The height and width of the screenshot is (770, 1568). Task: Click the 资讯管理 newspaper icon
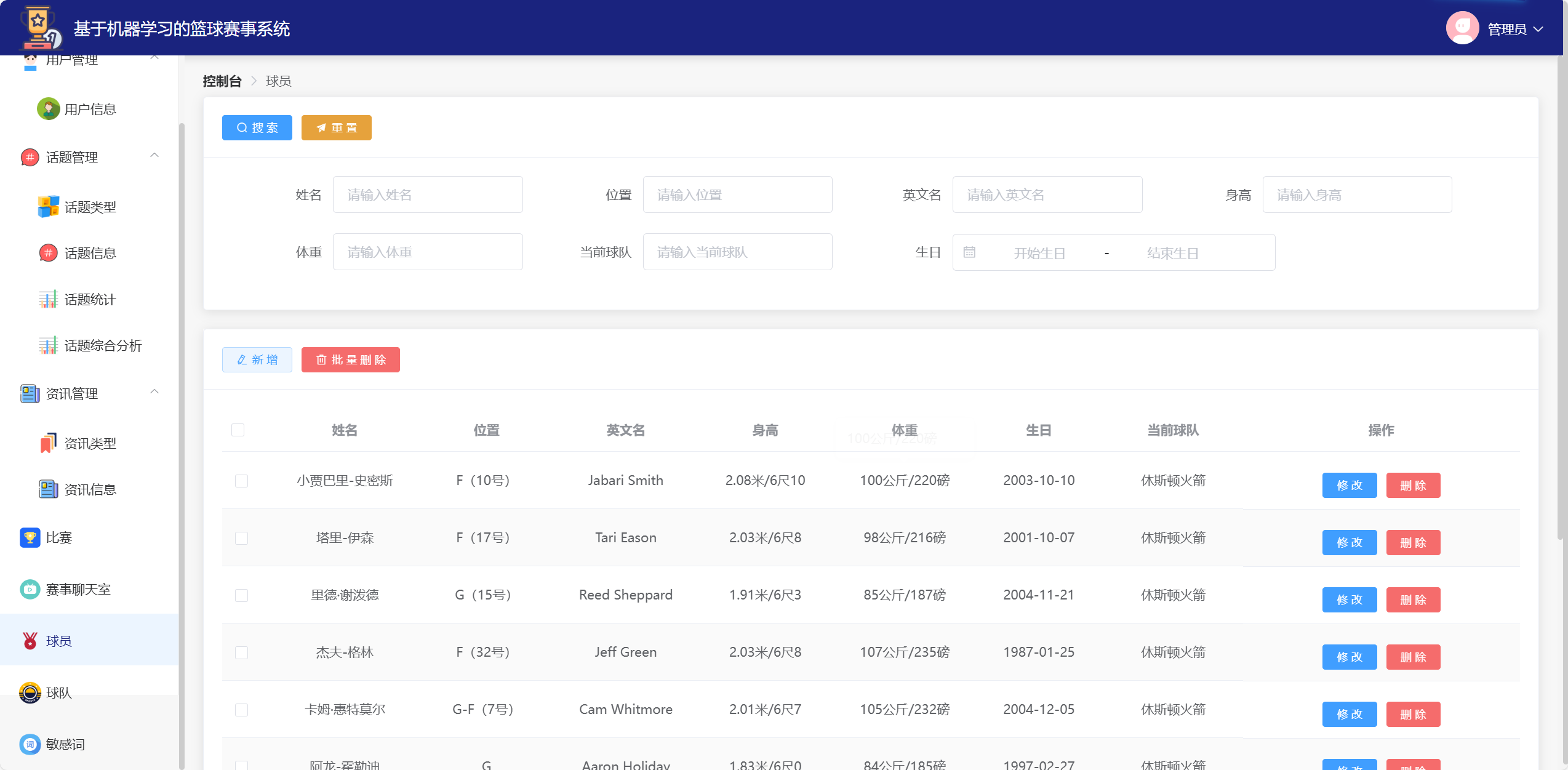30,393
